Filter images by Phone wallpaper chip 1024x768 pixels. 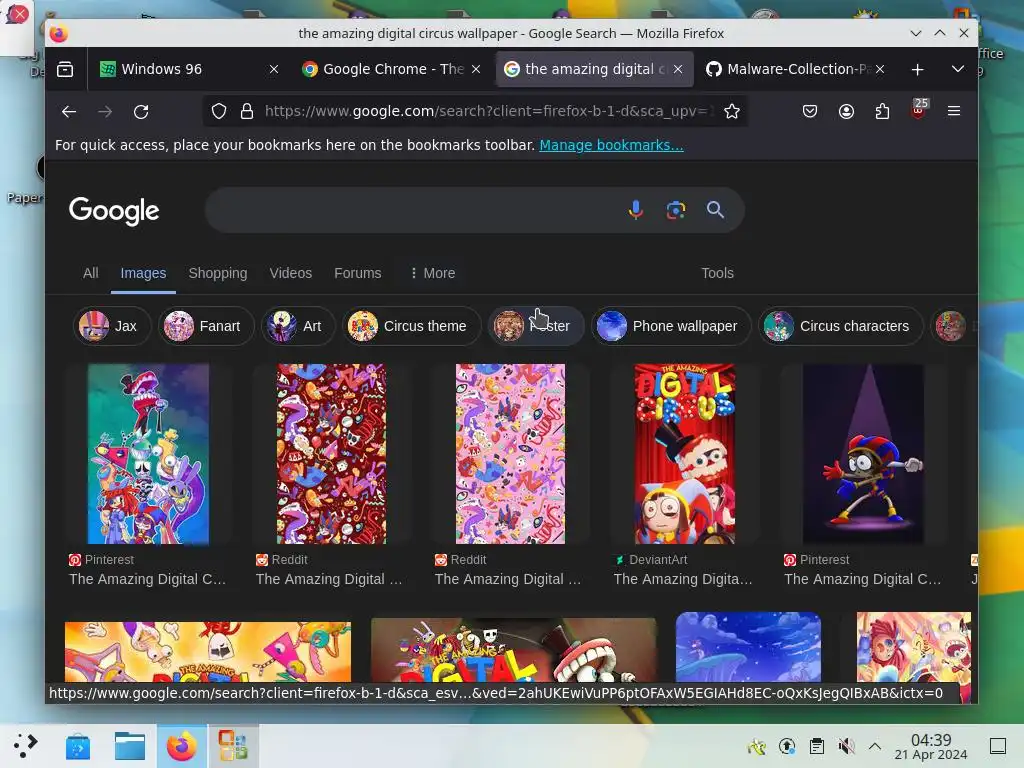click(x=671, y=326)
